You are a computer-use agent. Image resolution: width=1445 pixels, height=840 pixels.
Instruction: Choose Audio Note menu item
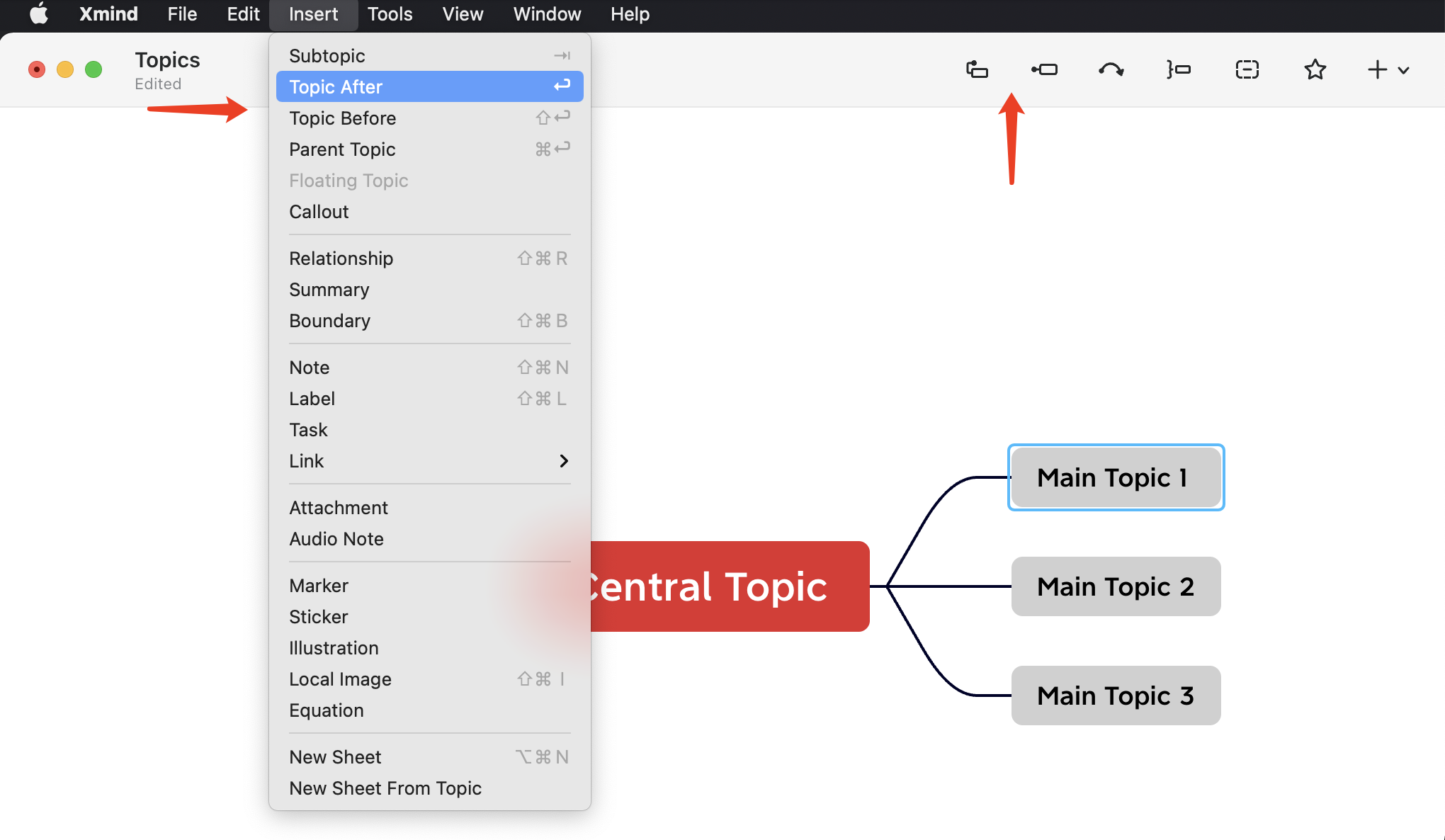click(430, 538)
